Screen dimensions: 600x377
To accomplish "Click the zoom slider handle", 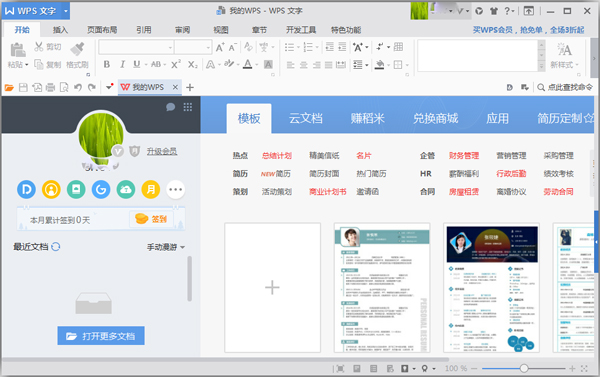I will (524, 369).
